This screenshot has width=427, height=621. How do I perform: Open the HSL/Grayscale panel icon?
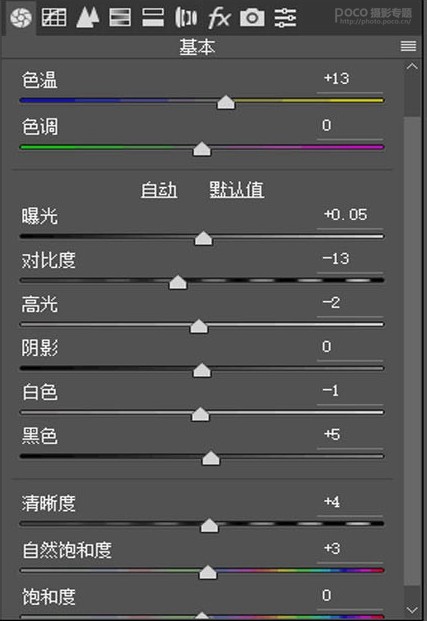120,18
